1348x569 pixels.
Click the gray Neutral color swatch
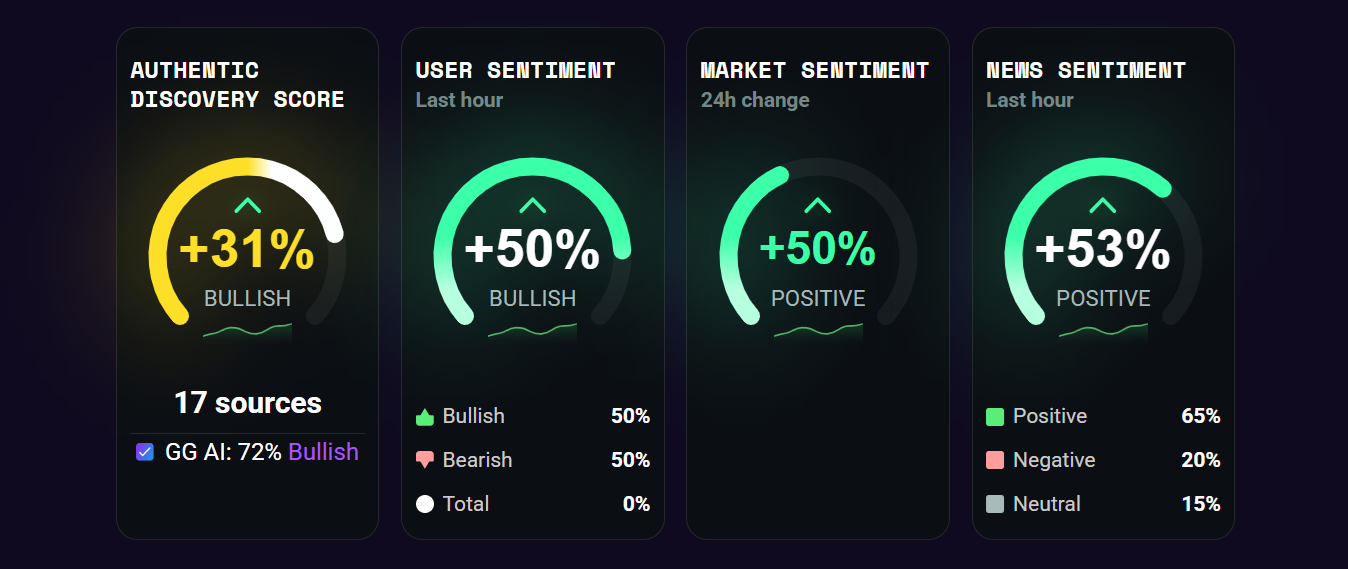coord(995,504)
